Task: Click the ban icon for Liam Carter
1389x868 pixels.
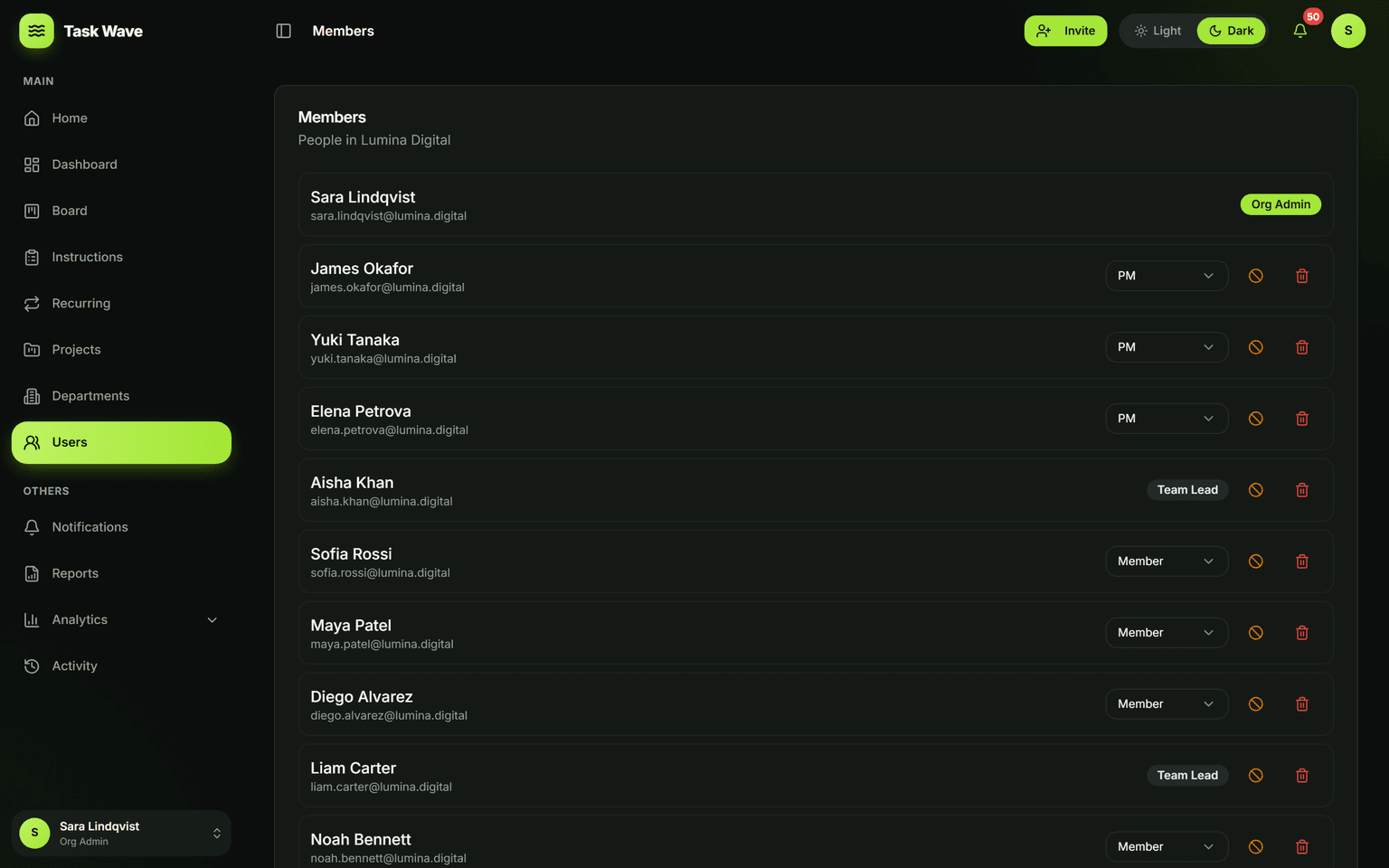Action: tap(1256, 776)
